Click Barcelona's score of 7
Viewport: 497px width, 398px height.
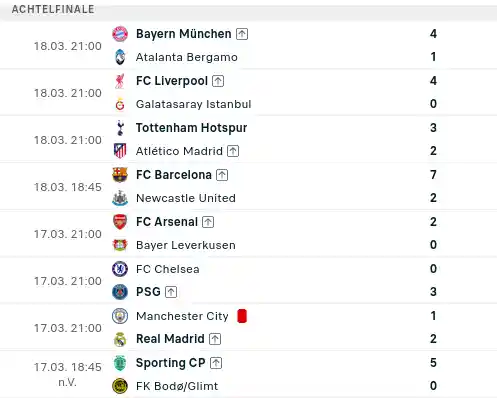[x=433, y=175]
